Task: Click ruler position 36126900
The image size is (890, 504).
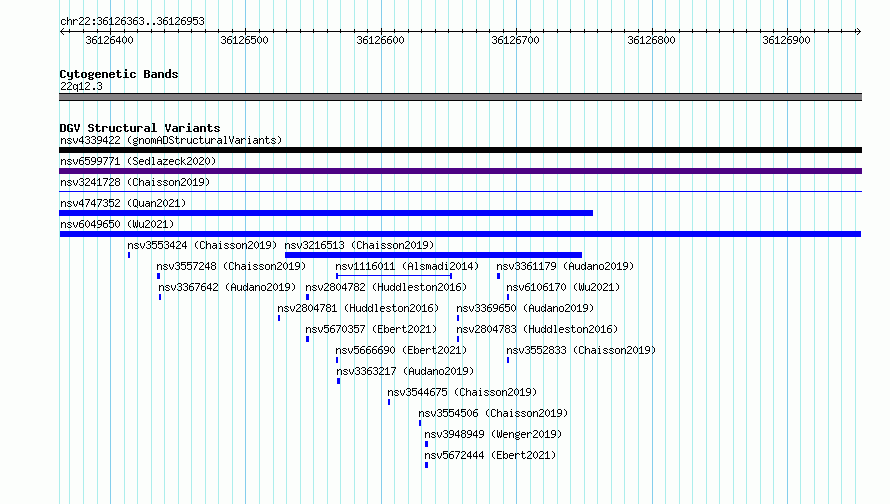Action: (x=787, y=40)
